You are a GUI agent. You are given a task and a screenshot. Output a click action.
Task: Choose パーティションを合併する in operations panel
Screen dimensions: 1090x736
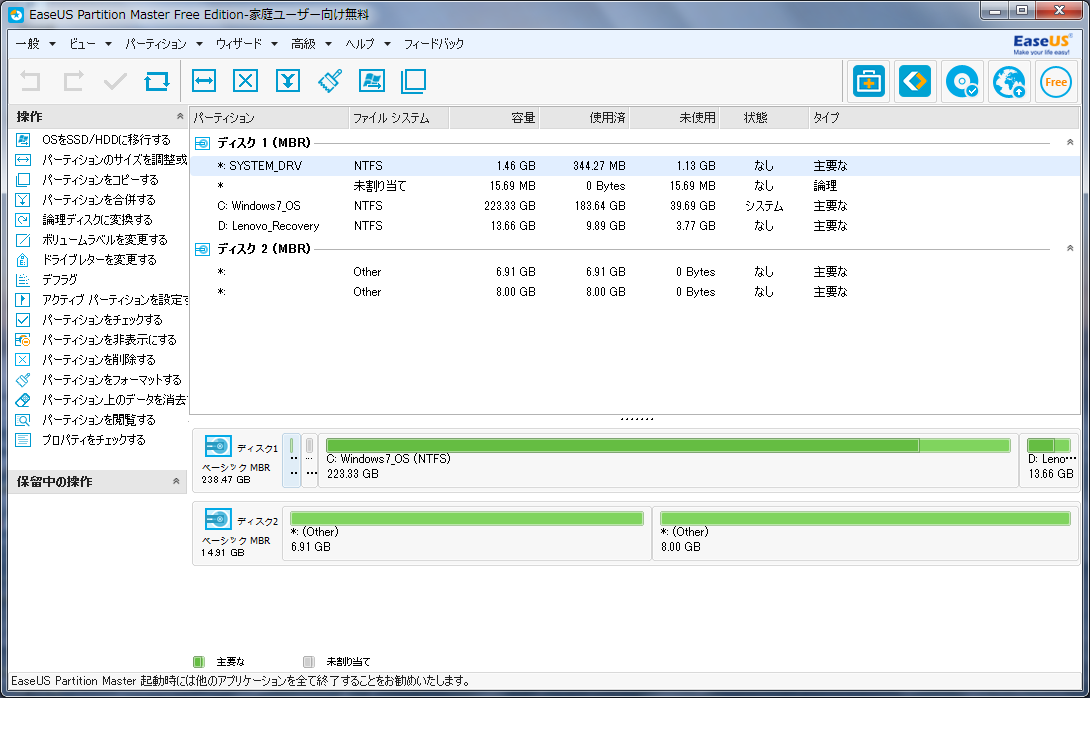pyautogui.click(x=99, y=200)
